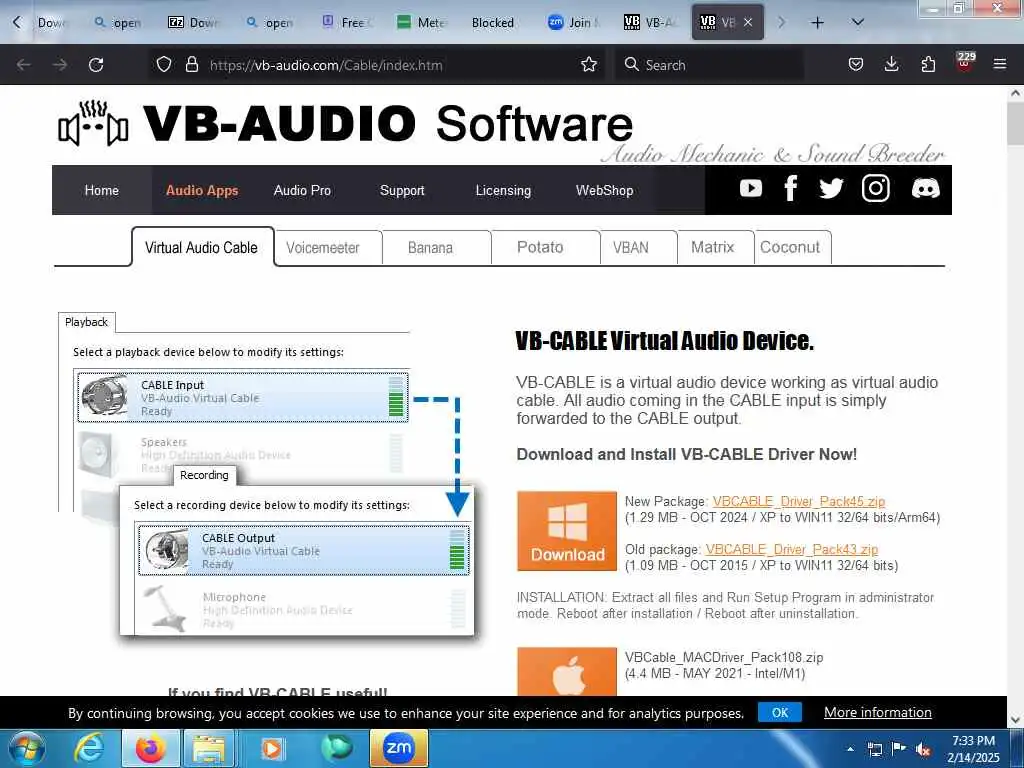Open the taskbar clock 7:33 PM
The height and width of the screenshot is (768, 1024).
tap(973, 749)
